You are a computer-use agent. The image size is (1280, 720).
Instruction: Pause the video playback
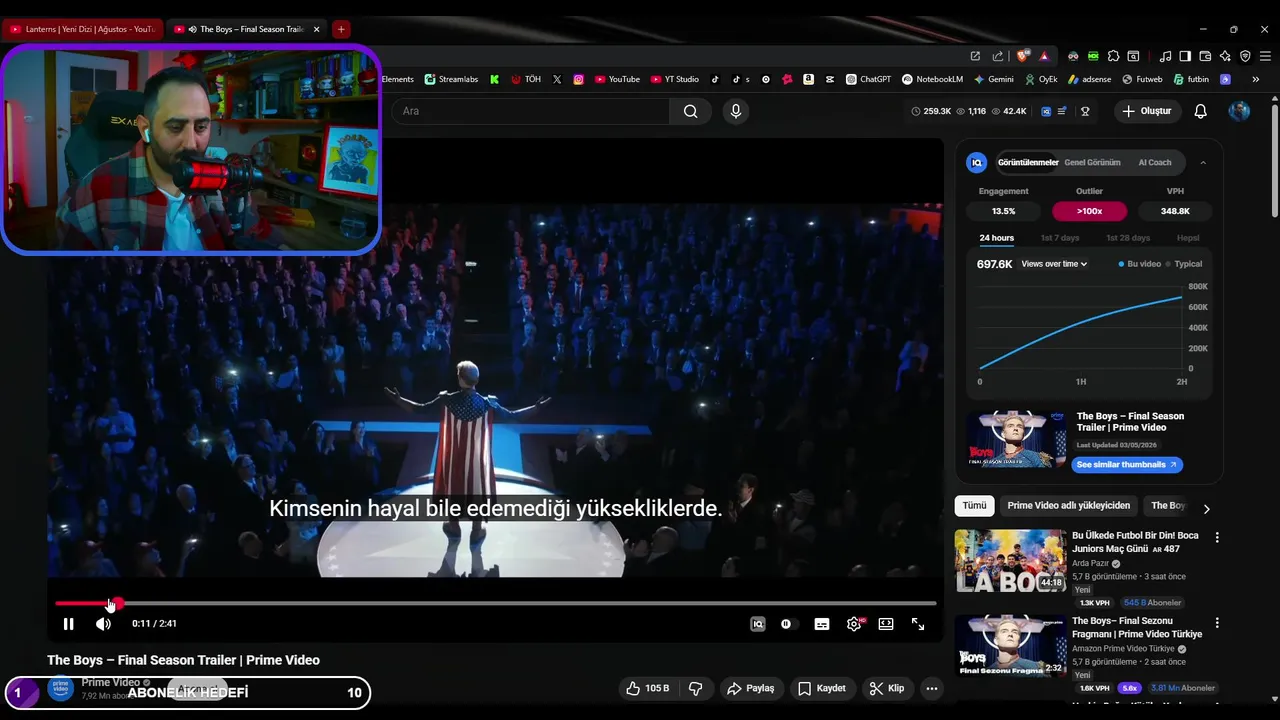(x=68, y=624)
